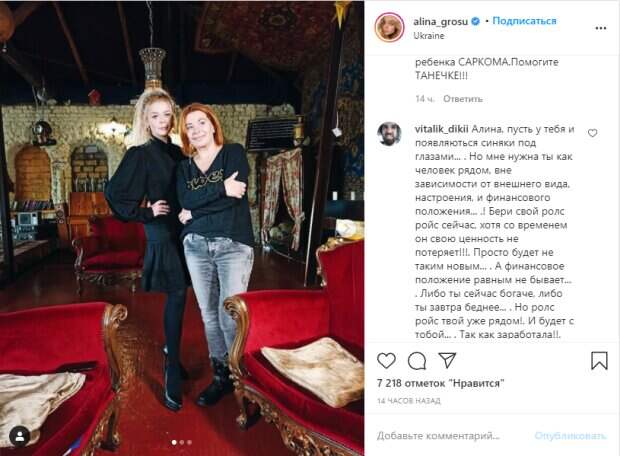Click verified badge next to alina_grosu

(x=476, y=21)
